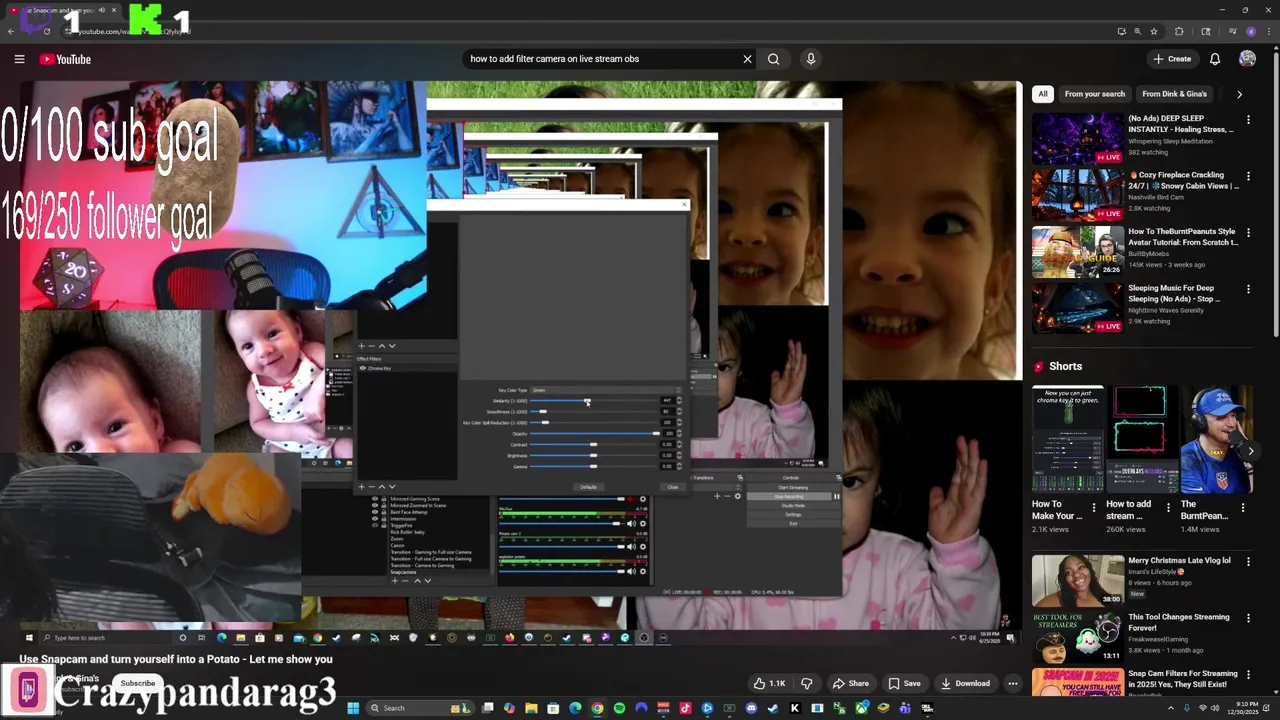The height and width of the screenshot is (720, 1280).
Task: Open the YouTube account avatar menu
Action: pyautogui.click(x=1247, y=59)
